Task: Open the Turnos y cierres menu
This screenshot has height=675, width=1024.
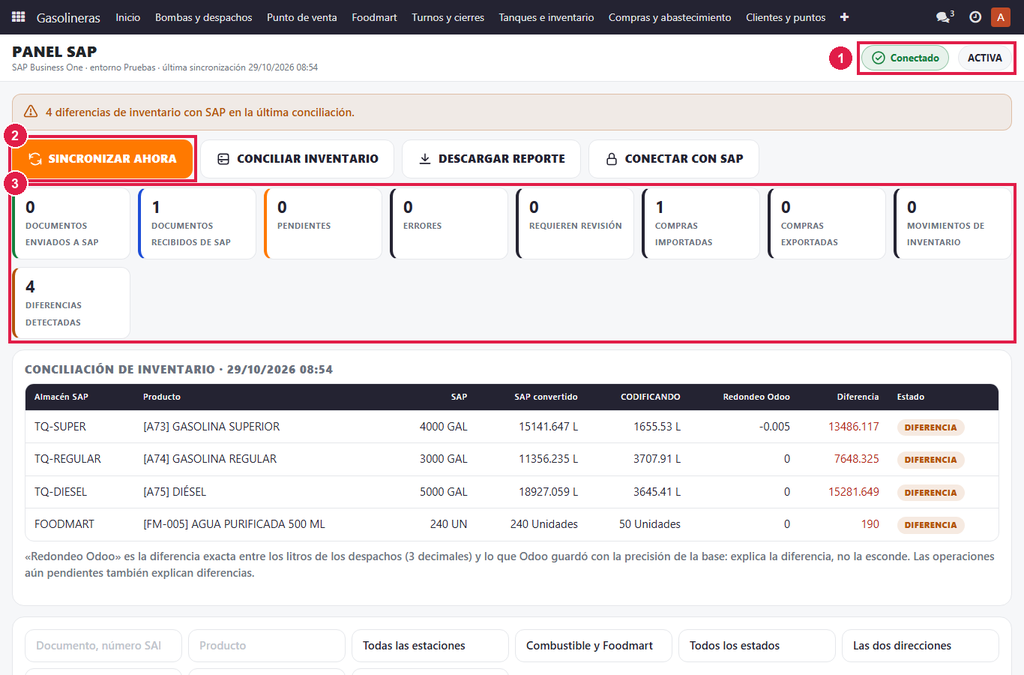Action: coord(448,18)
